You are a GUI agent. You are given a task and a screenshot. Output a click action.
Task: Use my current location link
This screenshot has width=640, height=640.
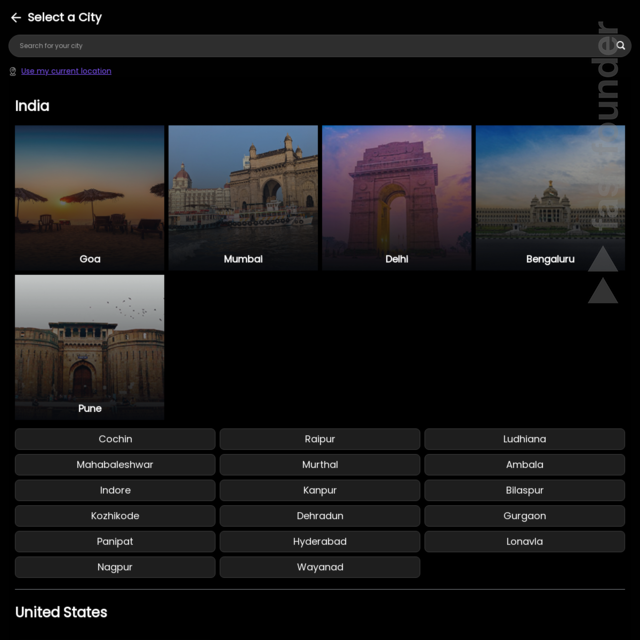(66, 71)
